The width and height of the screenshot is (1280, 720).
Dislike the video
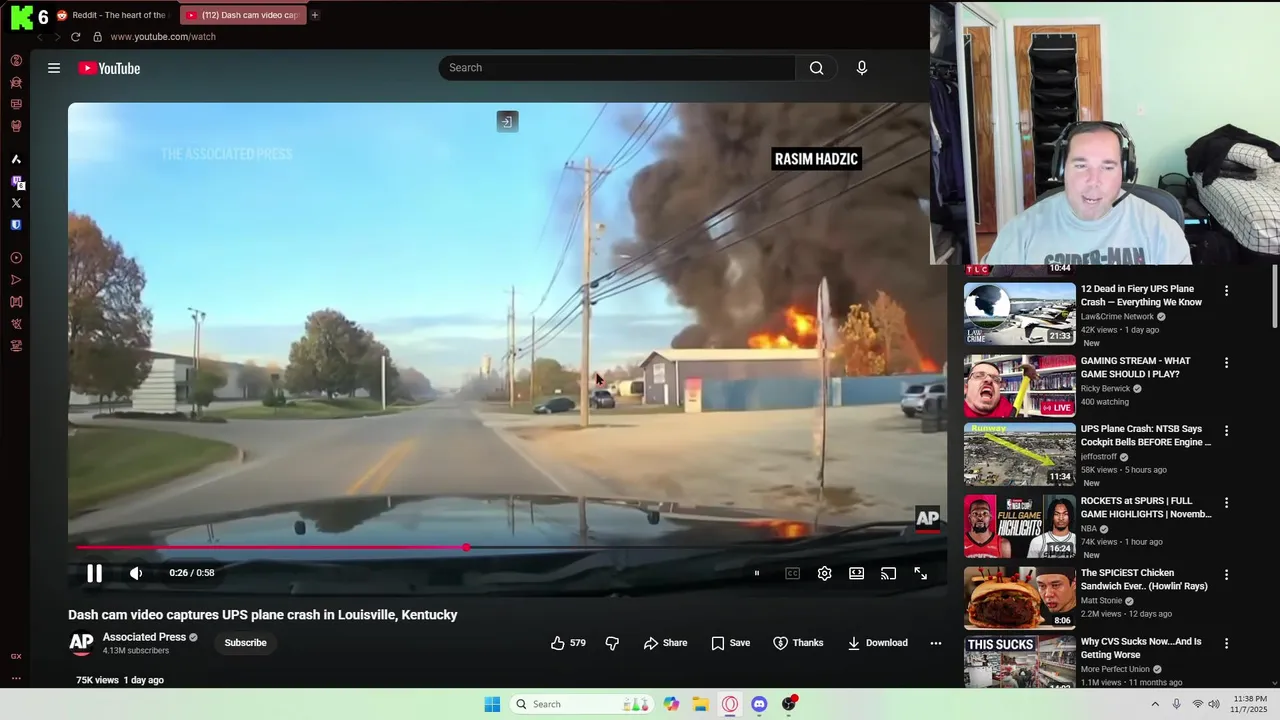pyautogui.click(x=612, y=643)
